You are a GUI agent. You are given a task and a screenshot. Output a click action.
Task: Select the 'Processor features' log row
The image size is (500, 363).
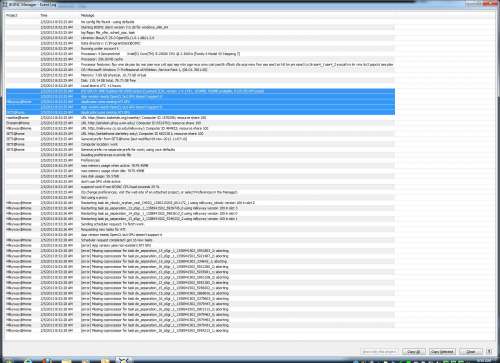200,64
